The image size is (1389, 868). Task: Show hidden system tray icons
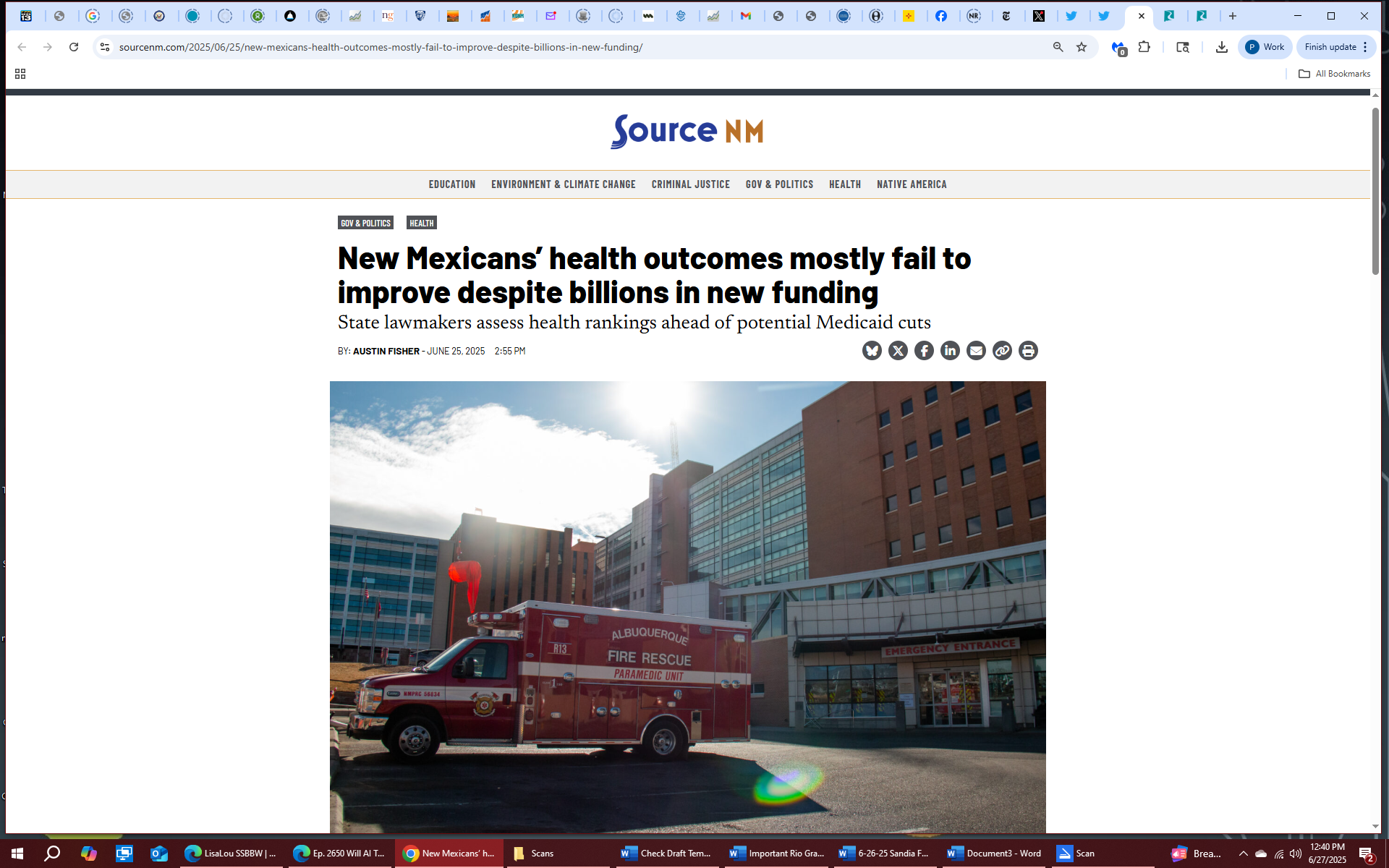[x=1243, y=854]
